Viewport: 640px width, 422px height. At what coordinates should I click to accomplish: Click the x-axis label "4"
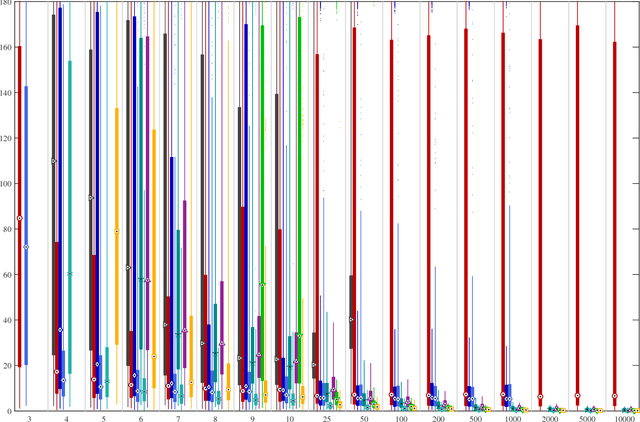click(x=66, y=419)
